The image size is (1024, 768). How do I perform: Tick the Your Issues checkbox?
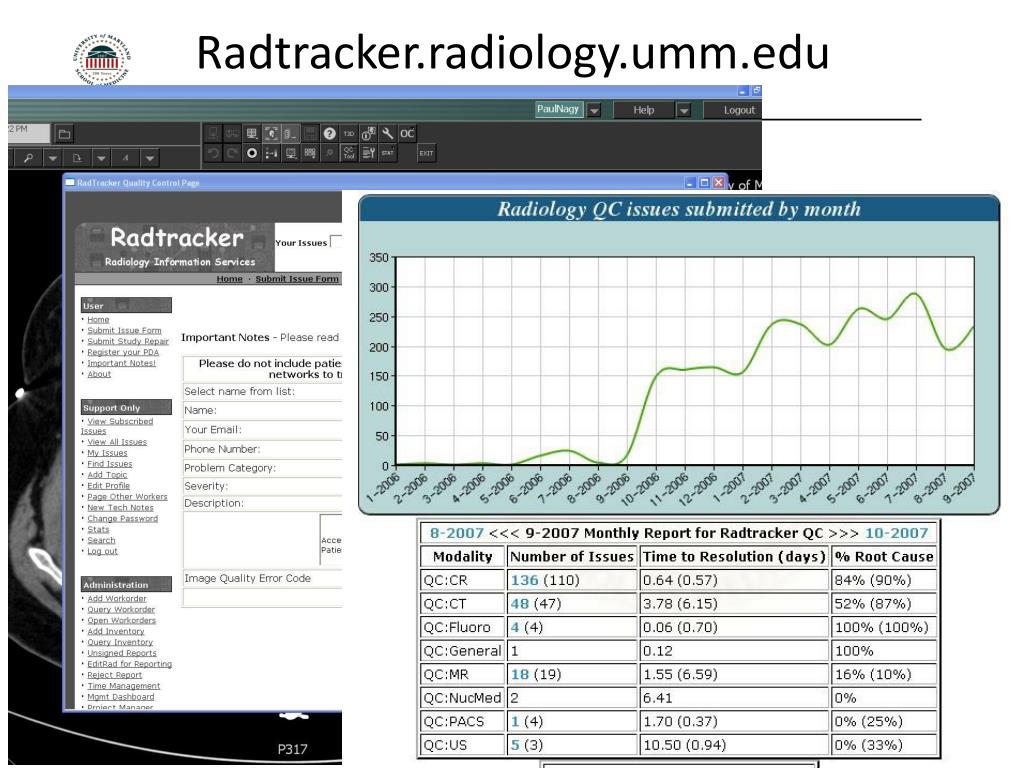click(x=336, y=242)
